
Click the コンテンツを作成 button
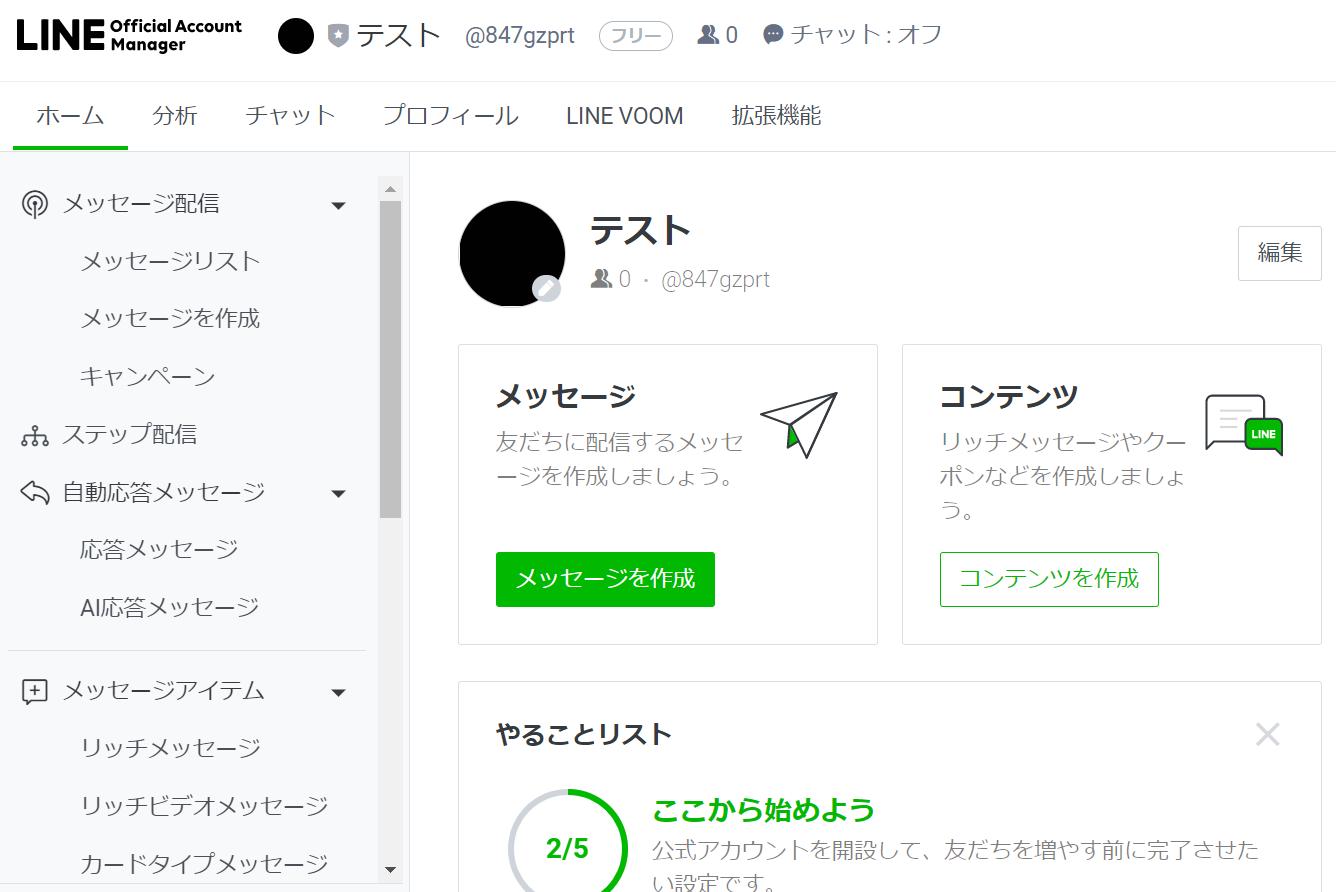[1049, 579]
